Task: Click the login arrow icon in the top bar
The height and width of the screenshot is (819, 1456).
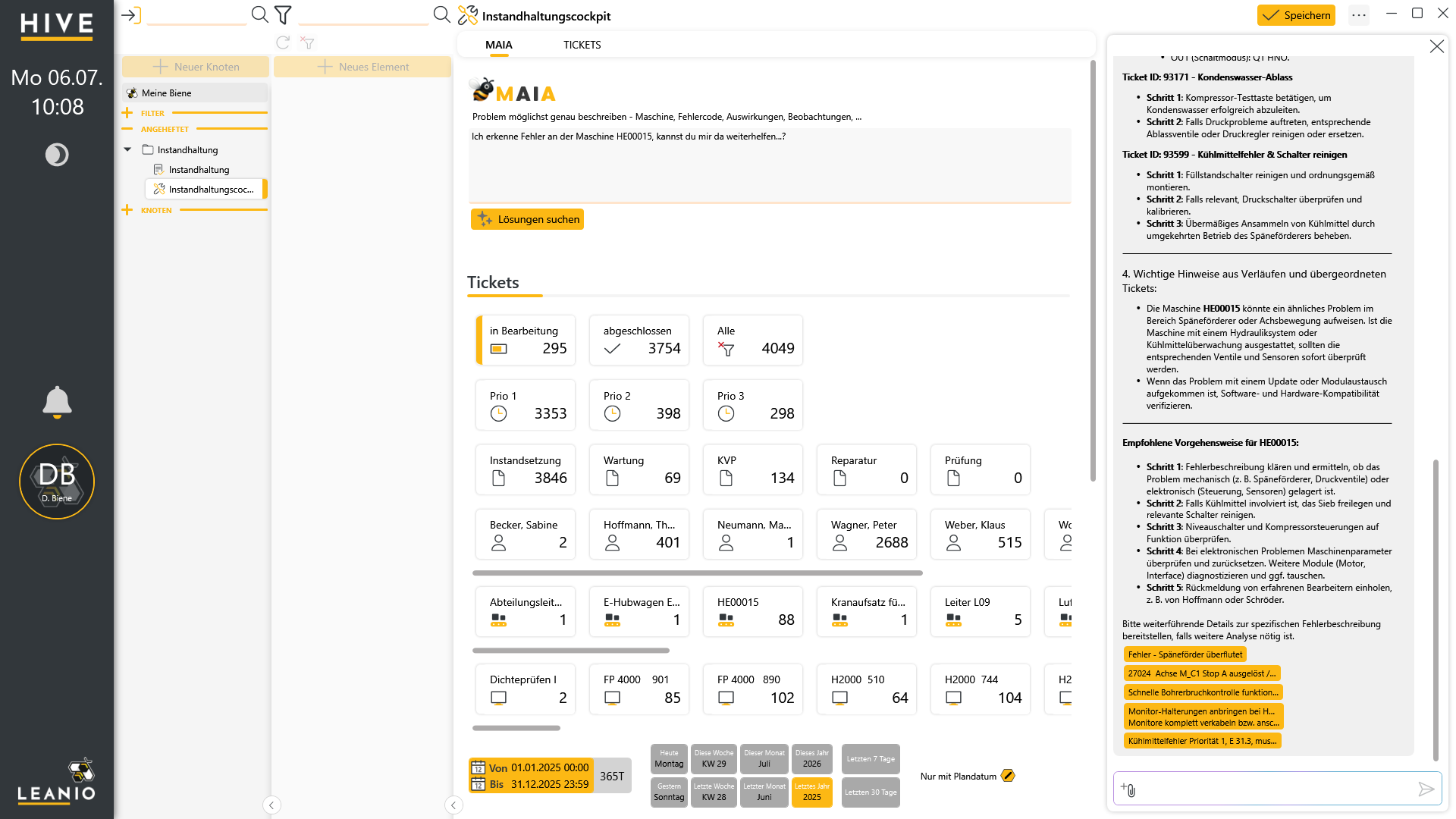Action: [130, 15]
